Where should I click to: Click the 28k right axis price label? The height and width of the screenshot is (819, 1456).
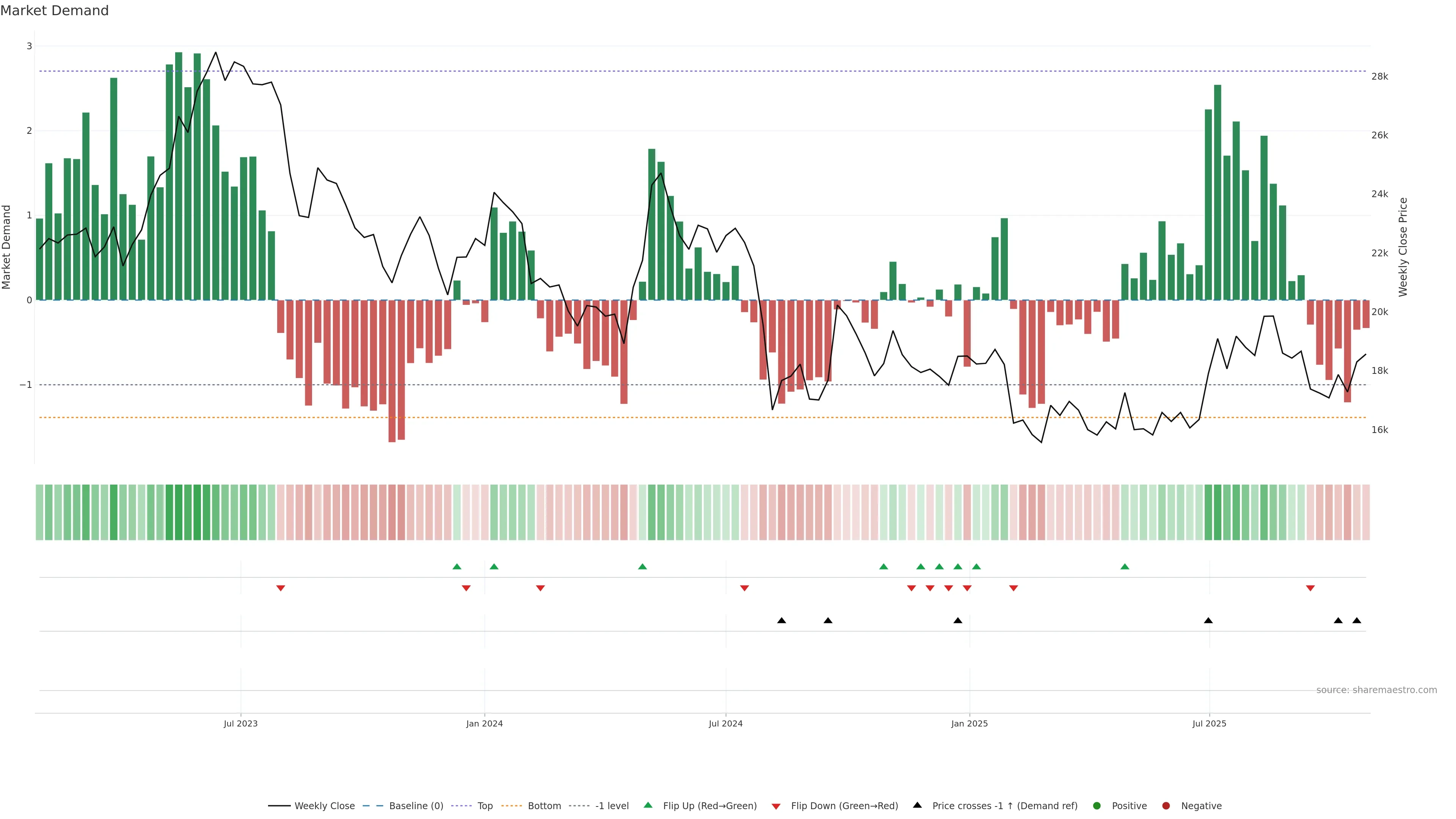(1380, 77)
